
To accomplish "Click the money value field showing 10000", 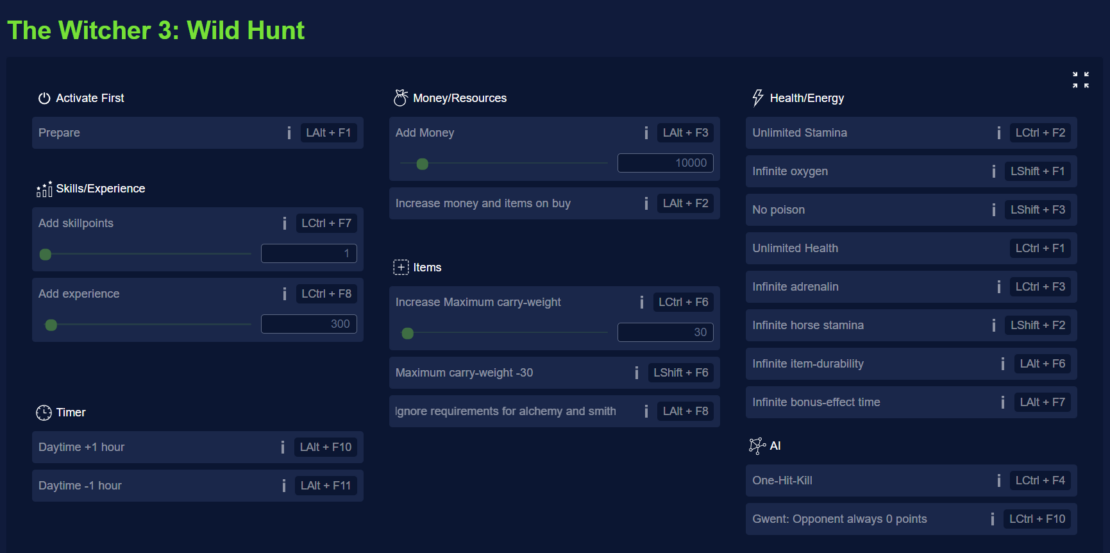I will tap(665, 164).
